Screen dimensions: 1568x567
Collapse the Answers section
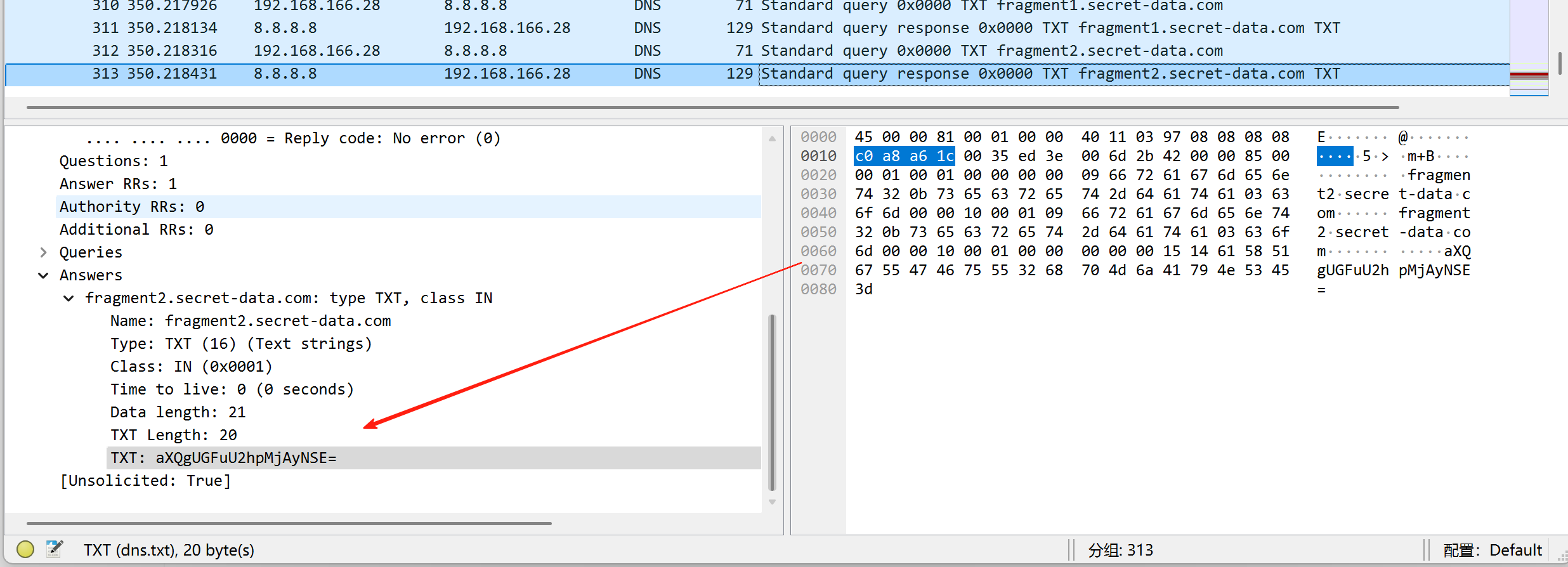click(x=43, y=275)
